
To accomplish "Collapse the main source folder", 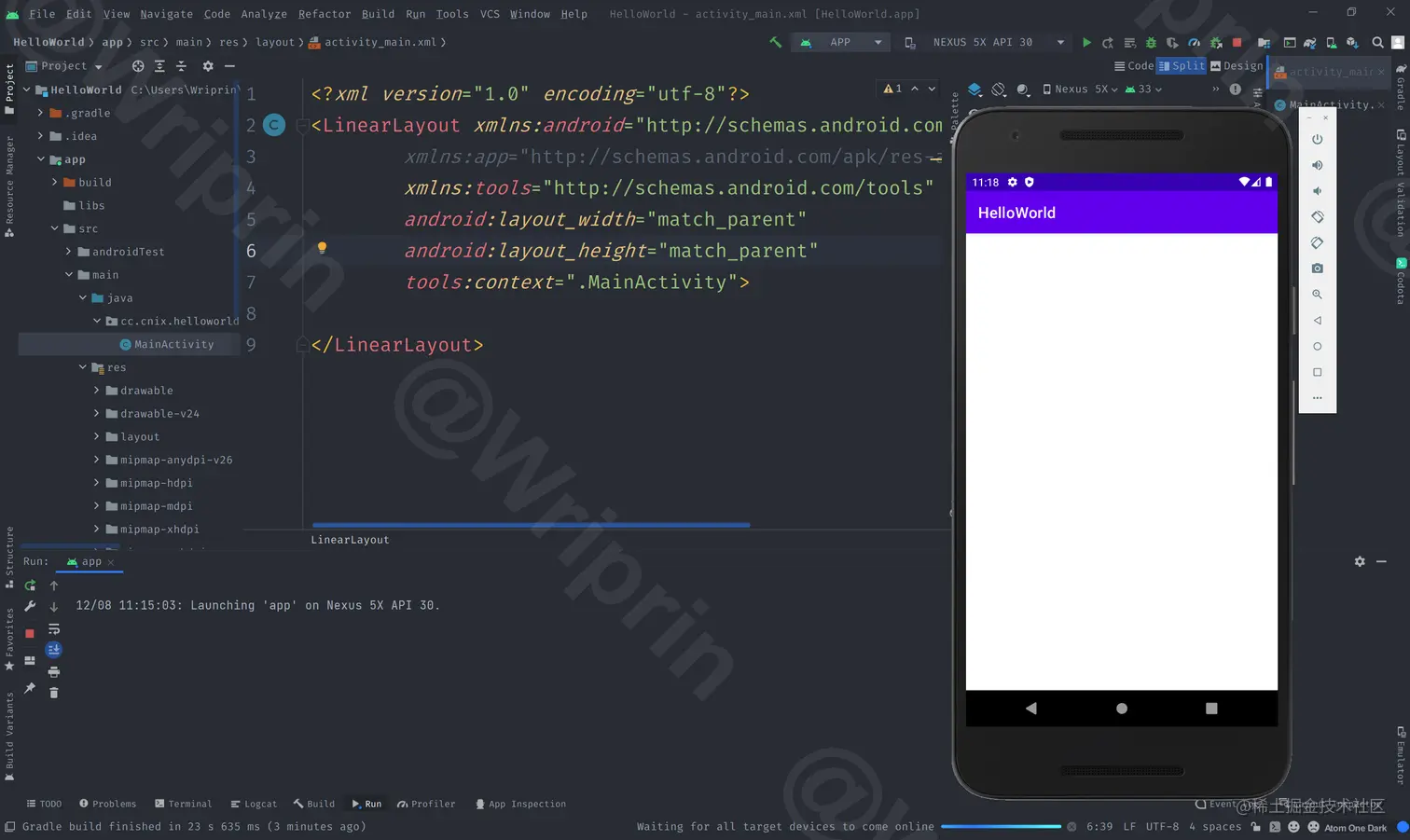I will pyautogui.click(x=69, y=275).
